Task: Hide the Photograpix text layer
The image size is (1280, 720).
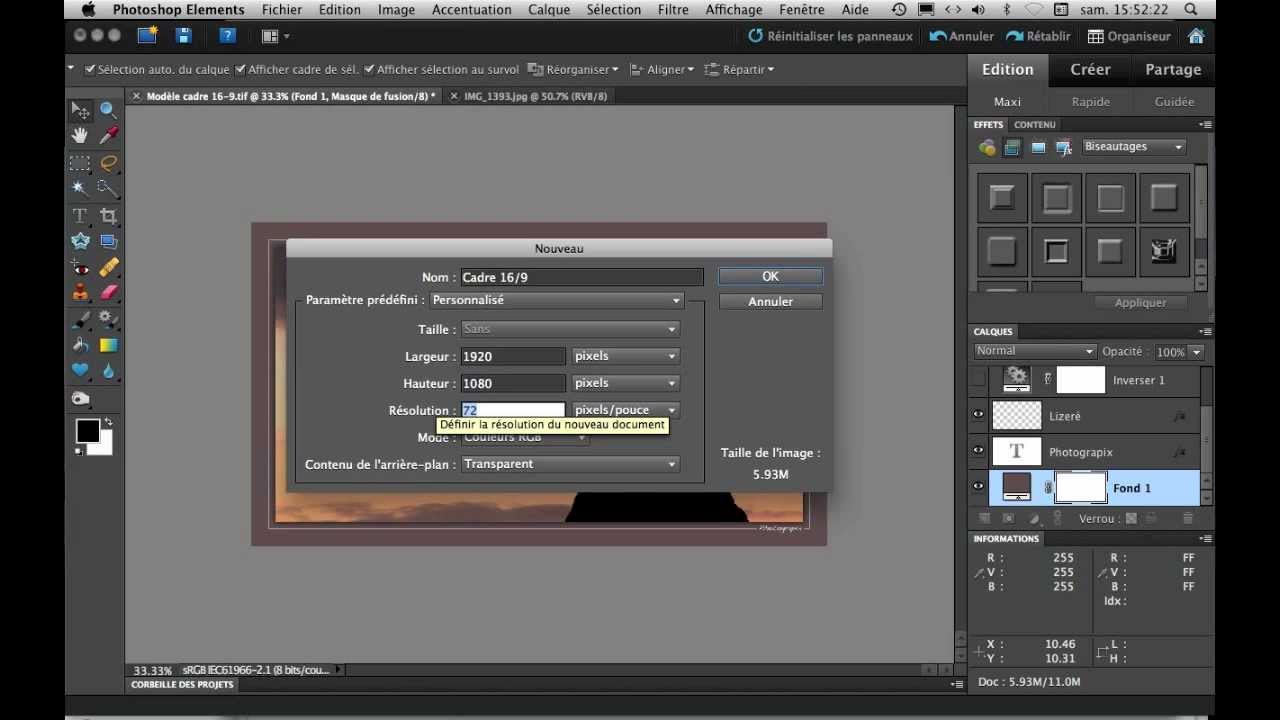Action: pos(978,451)
